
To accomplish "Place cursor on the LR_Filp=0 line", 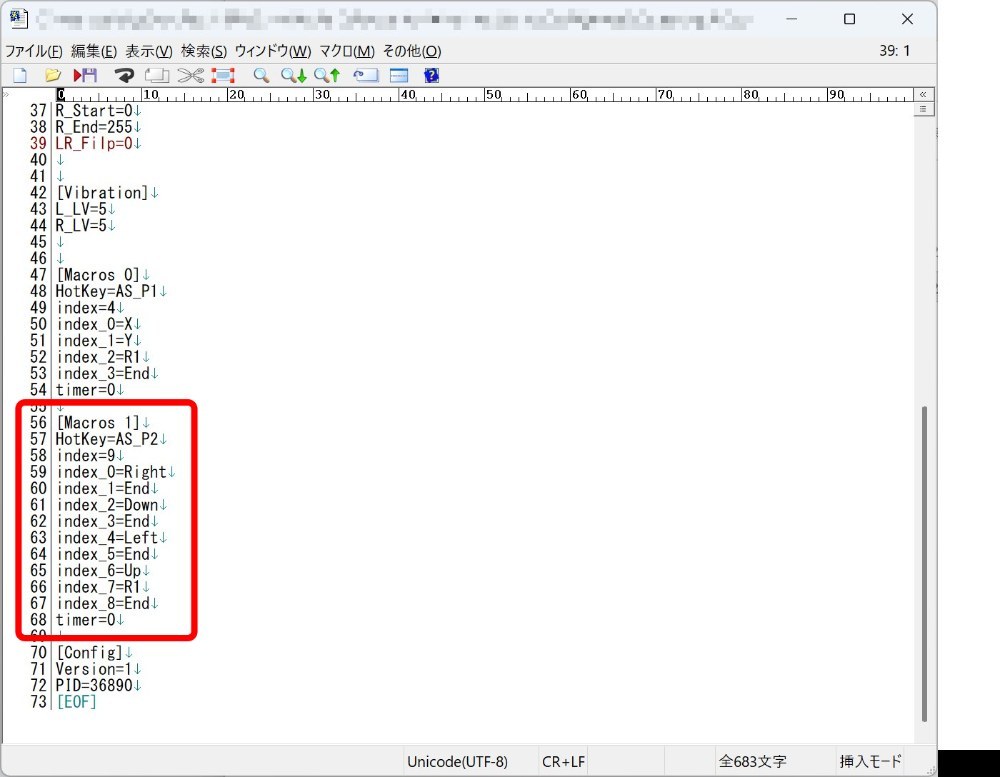I will tap(94, 144).
